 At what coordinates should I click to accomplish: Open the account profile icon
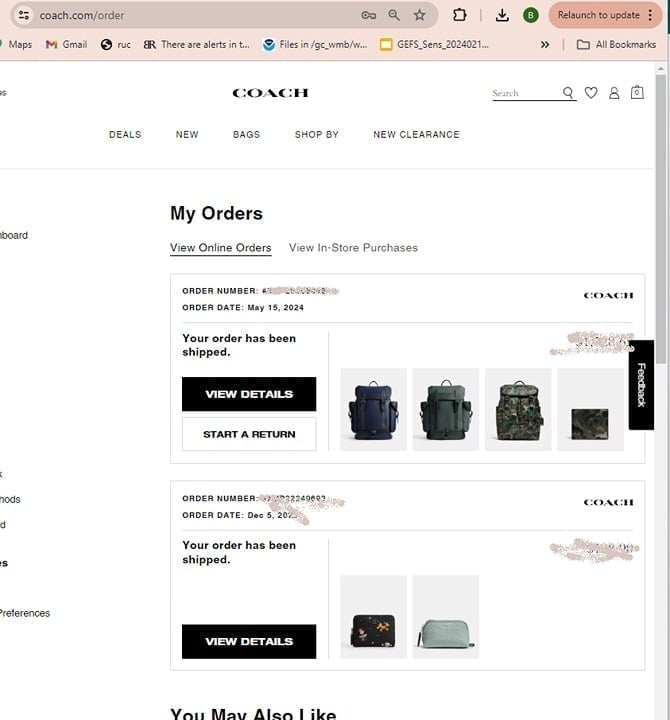(614, 93)
